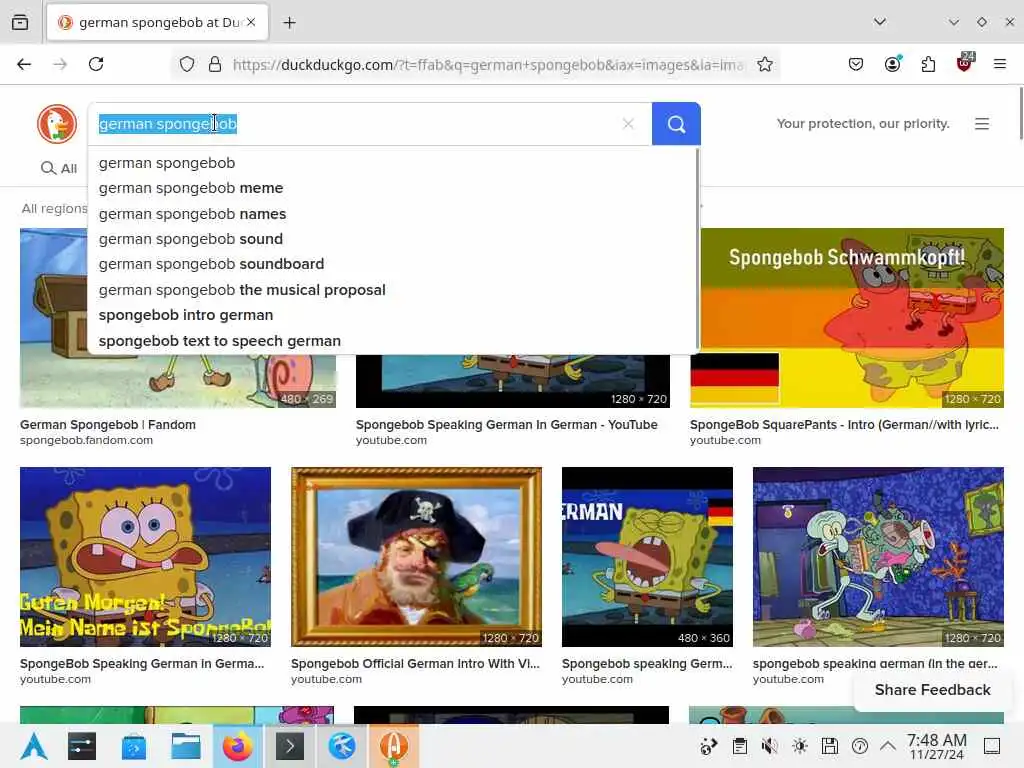
Task: Open the tracking protection shield icon
Action: [x=187, y=64]
